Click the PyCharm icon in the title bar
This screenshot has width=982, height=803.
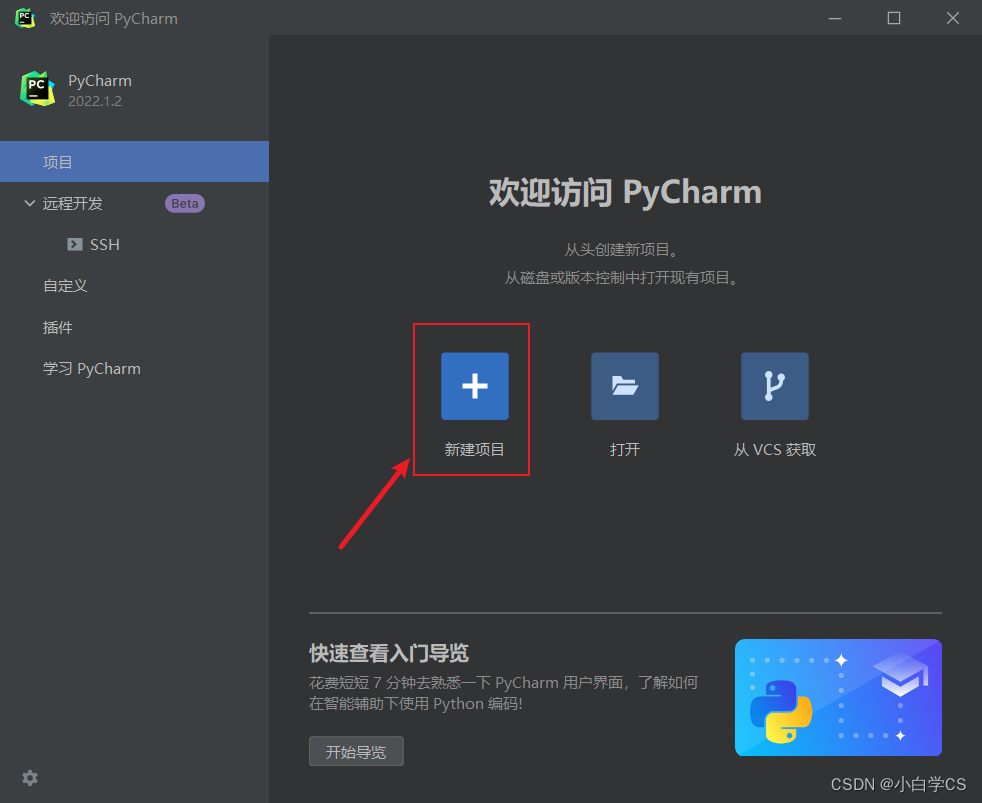pyautogui.click(x=25, y=18)
